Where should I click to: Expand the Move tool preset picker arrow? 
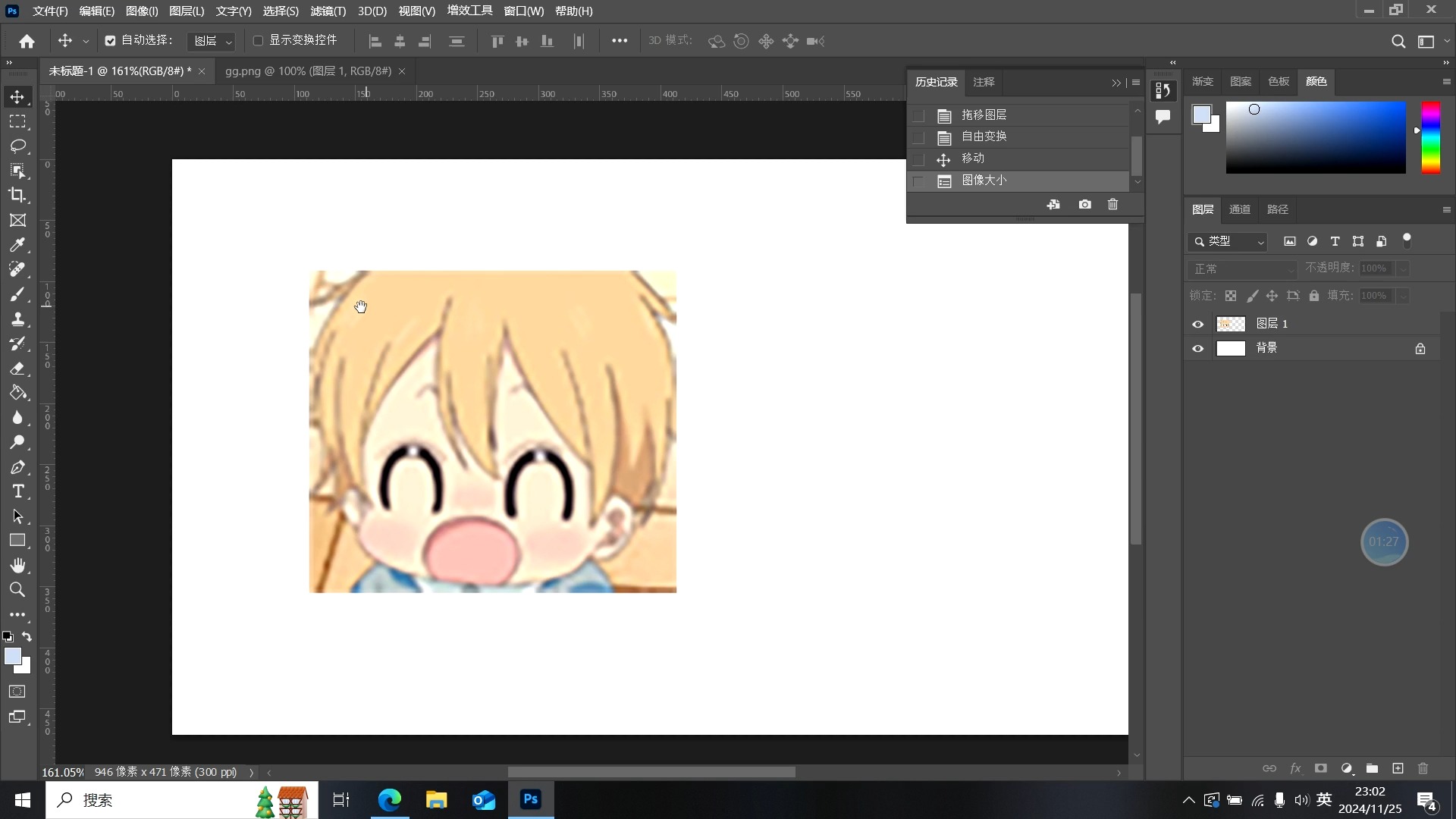click(86, 42)
